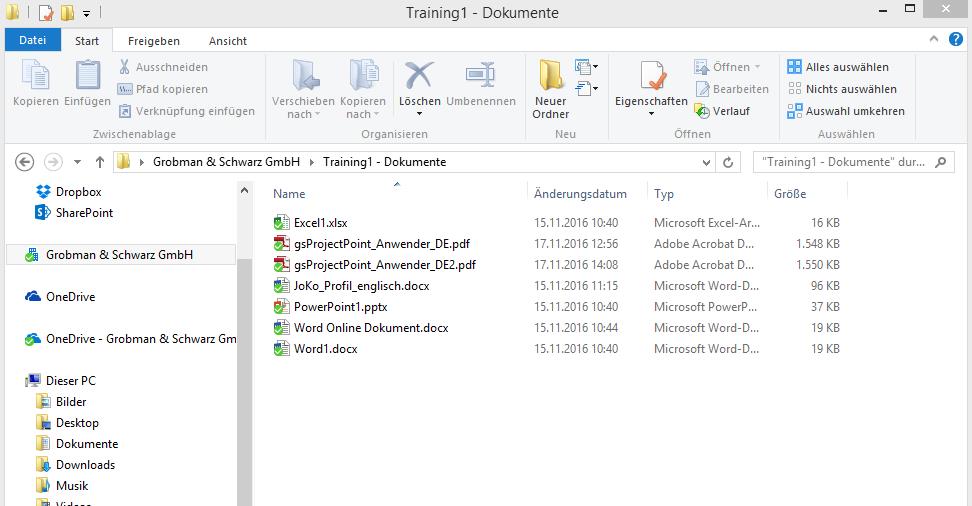
Task: Open the new item dropdown icon
Action: coord(586,66)
